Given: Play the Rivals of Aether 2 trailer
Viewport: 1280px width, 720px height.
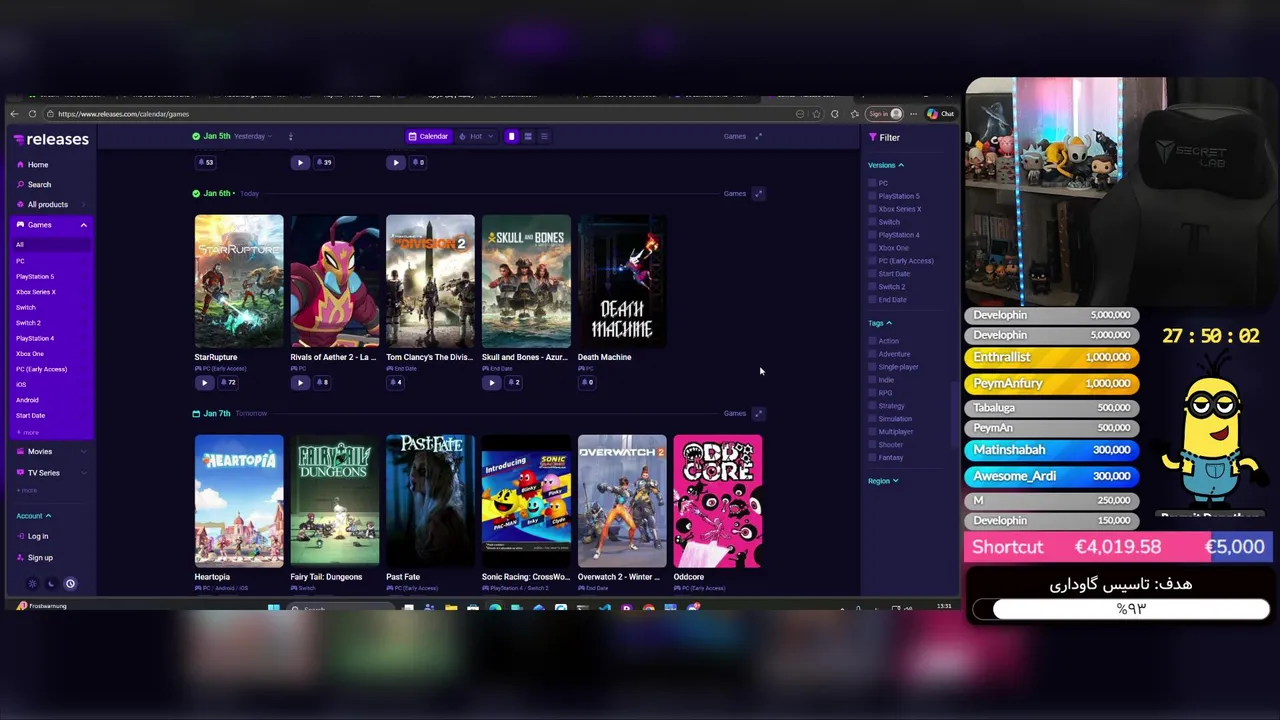Looking at the screenshot, I should [300, 382].
